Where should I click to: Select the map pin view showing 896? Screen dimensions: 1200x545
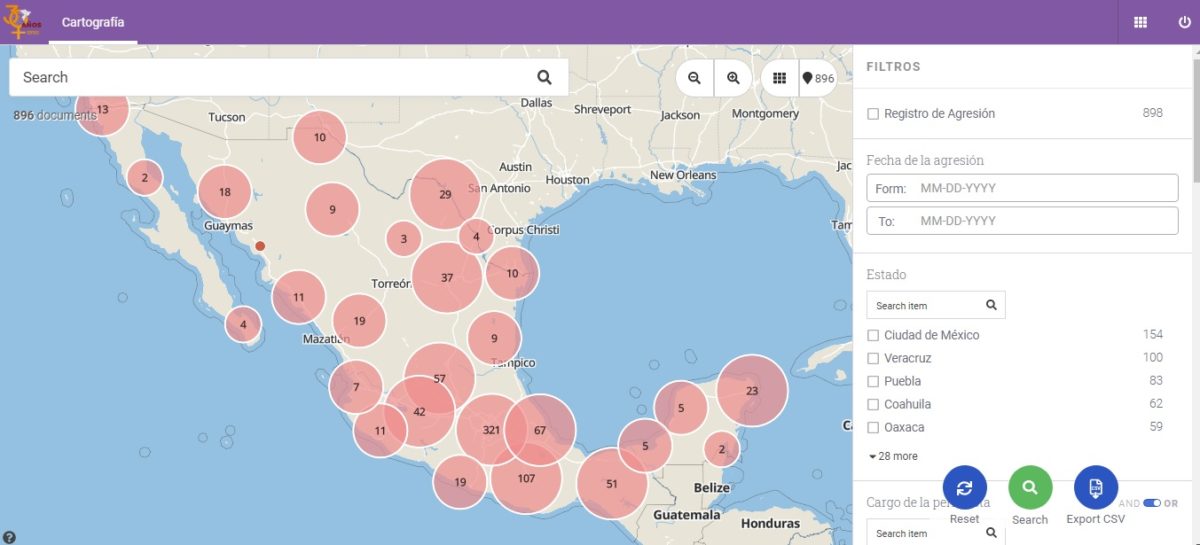(x=817, y=78)
